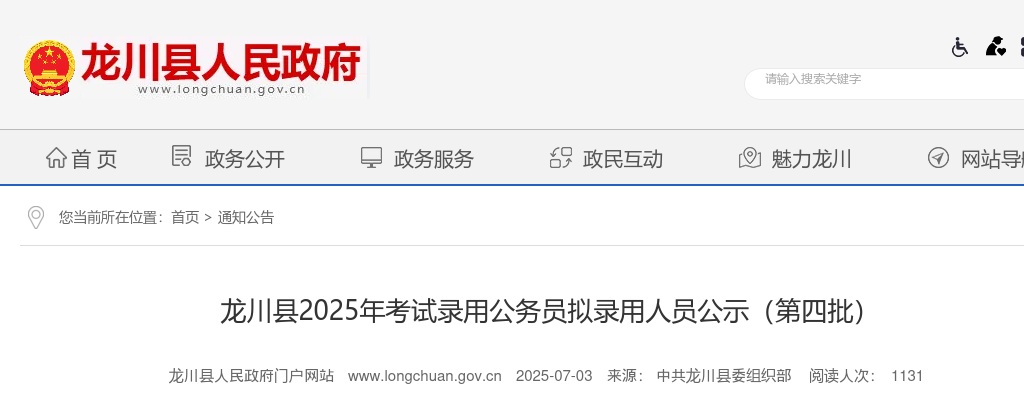Click the 通知公告 breadcrumb link
Screen dimensions: 1024x400
[246, 218]
